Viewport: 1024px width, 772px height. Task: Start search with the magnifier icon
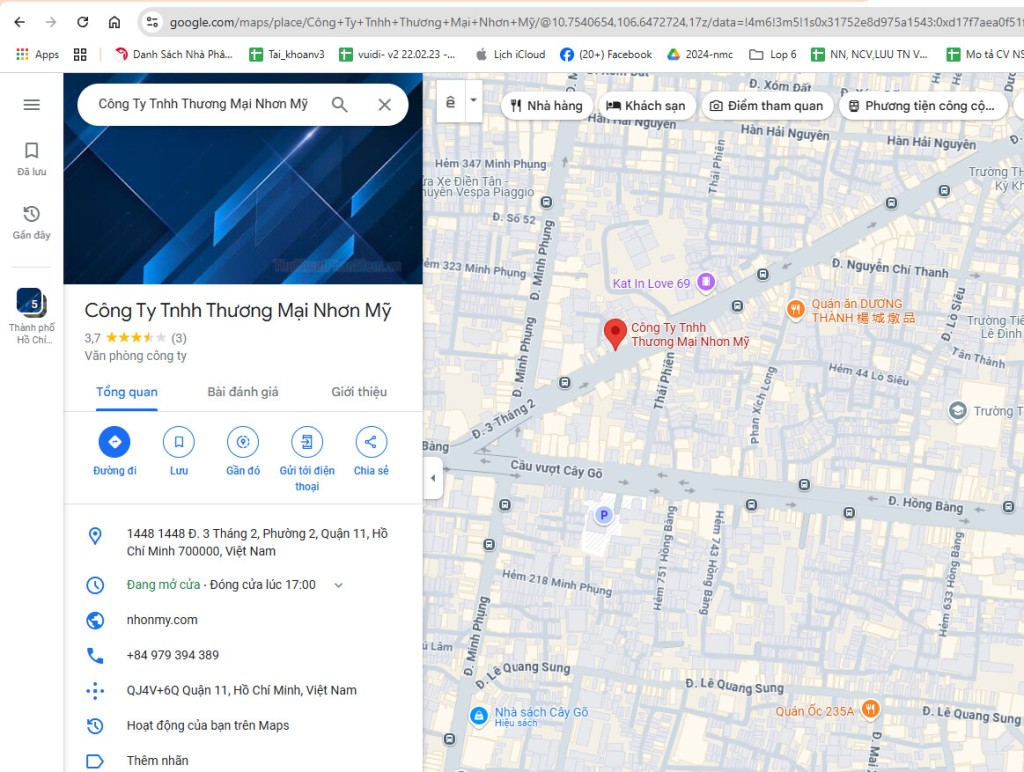click(x=340, y=103)
